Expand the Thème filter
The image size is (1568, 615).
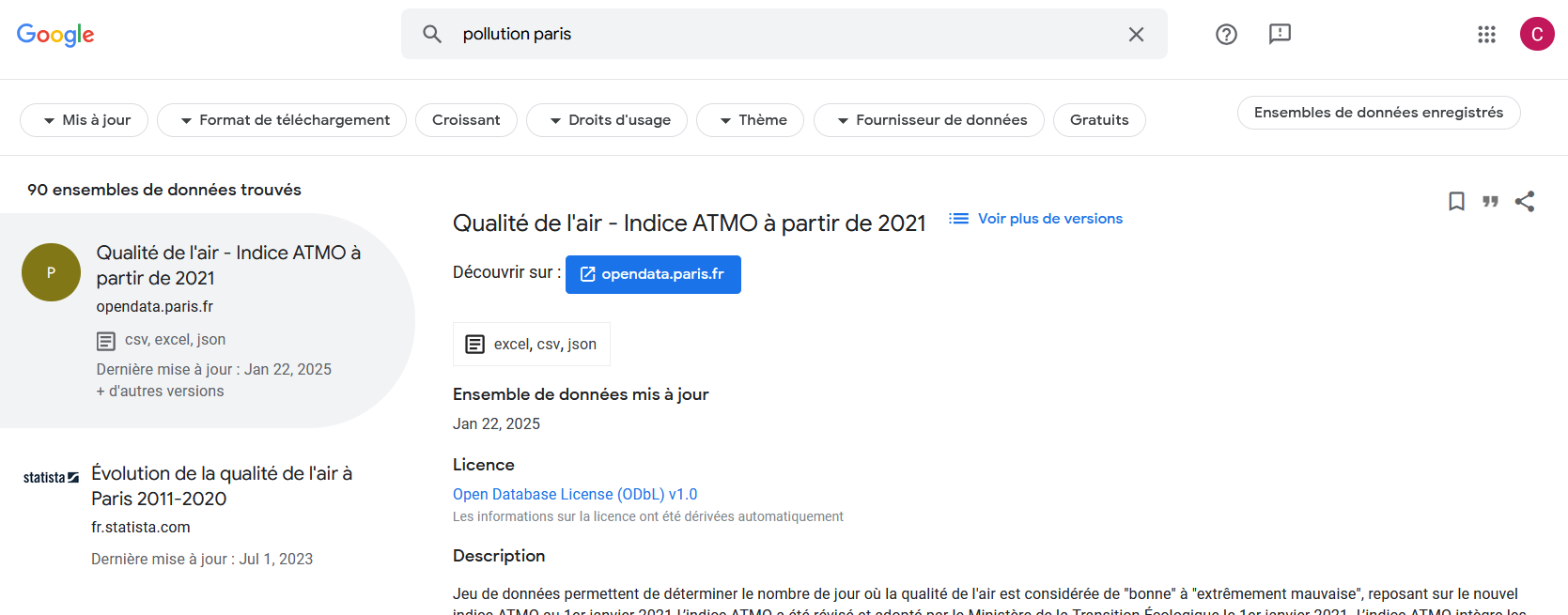point(750,120)
